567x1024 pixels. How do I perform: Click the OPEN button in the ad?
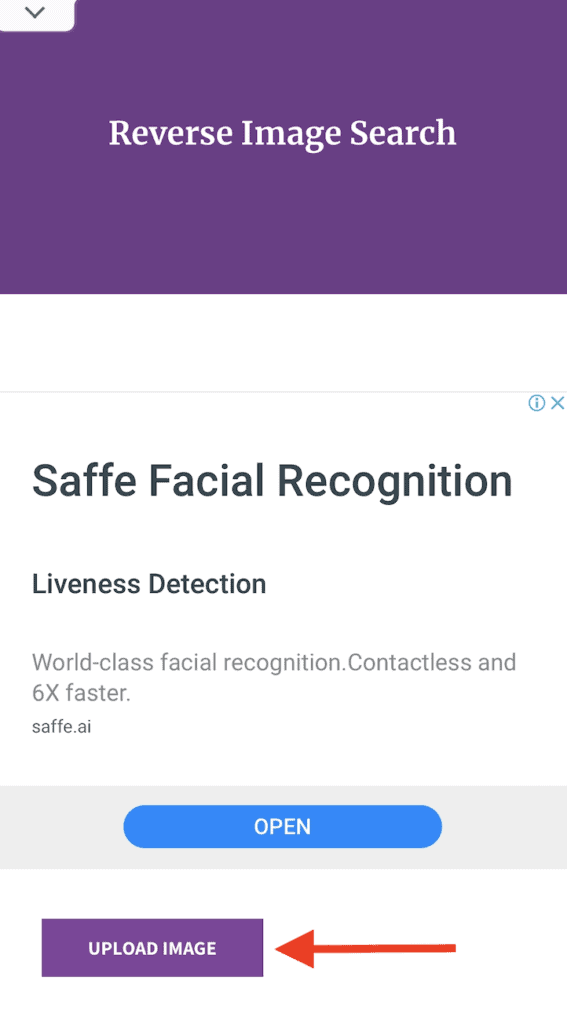[282, 826]
